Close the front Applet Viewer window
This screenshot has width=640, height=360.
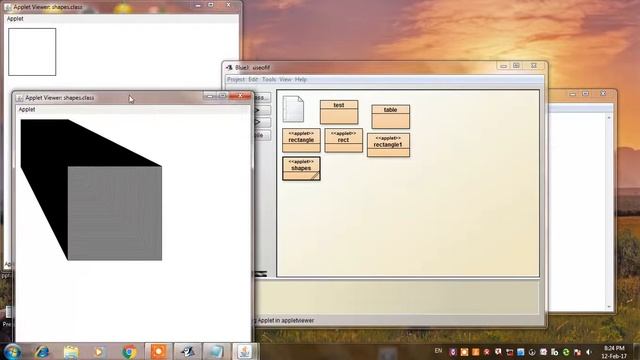(x=240, y=96)
